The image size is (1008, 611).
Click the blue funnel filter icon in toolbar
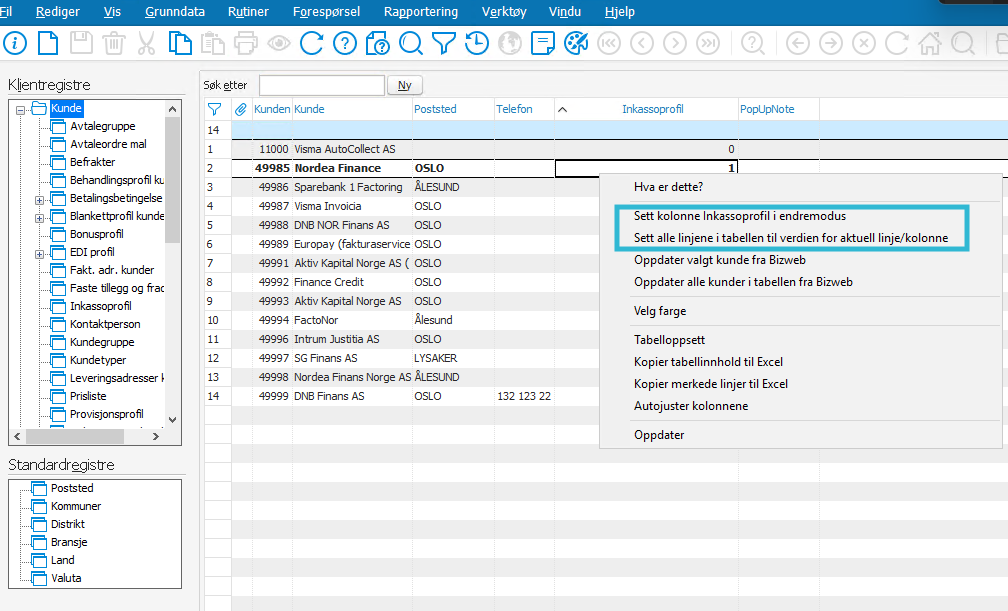pyautogui.click(x=444, y=44)
